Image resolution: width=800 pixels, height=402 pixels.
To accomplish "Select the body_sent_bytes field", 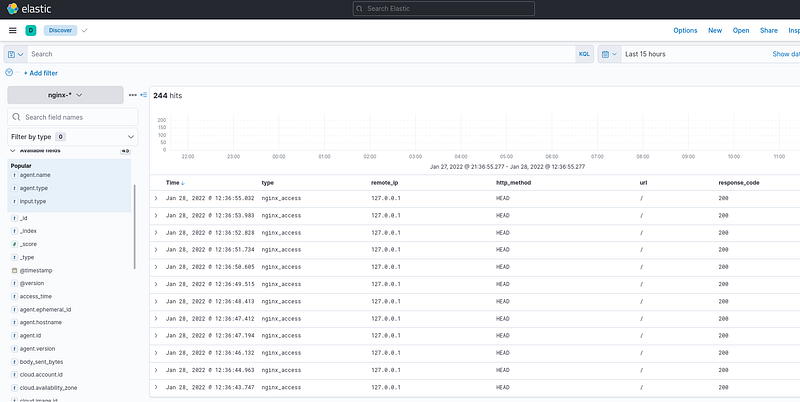I will coord(41,362).
